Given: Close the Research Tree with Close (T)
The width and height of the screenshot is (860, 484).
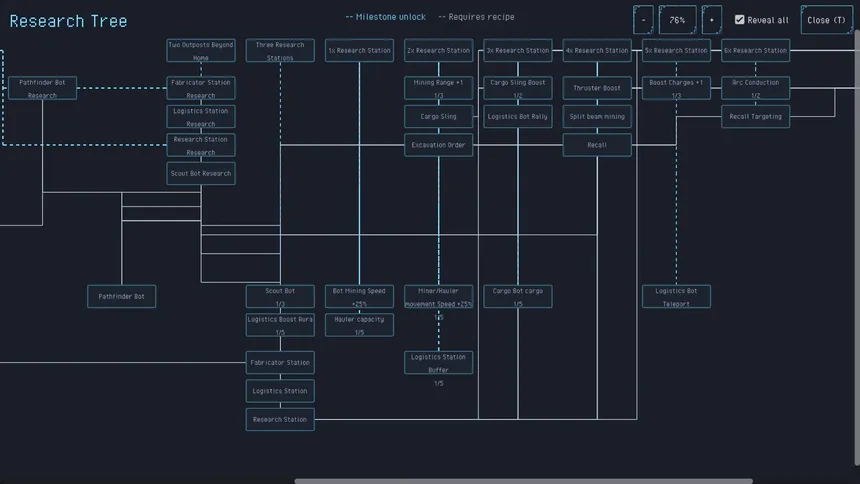Looking at the screenshot, I should click(x=826, y=20).
